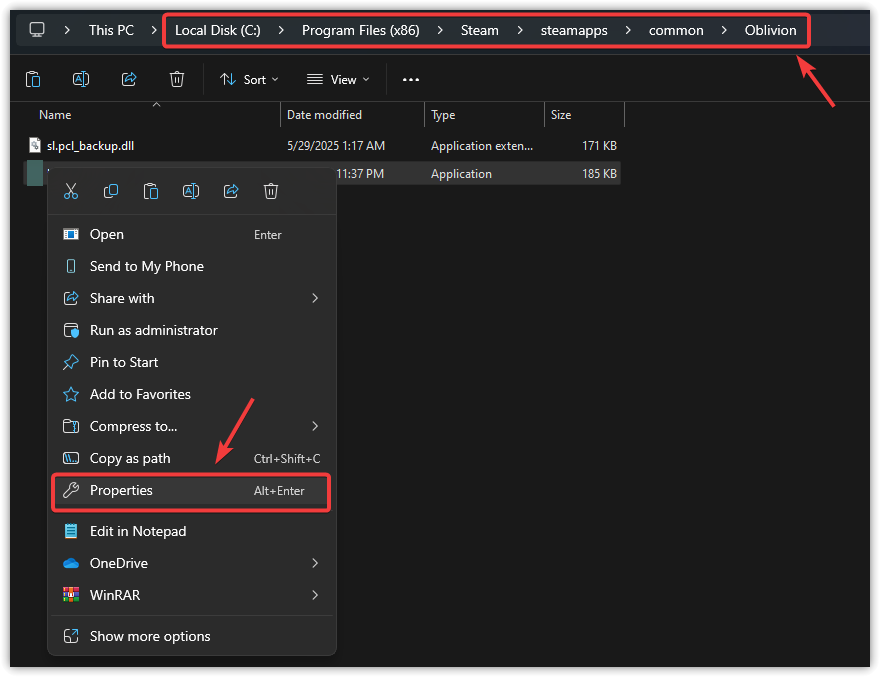Open the Sort dropdown
Screen dimensions: 880x677
pos(249,79)
